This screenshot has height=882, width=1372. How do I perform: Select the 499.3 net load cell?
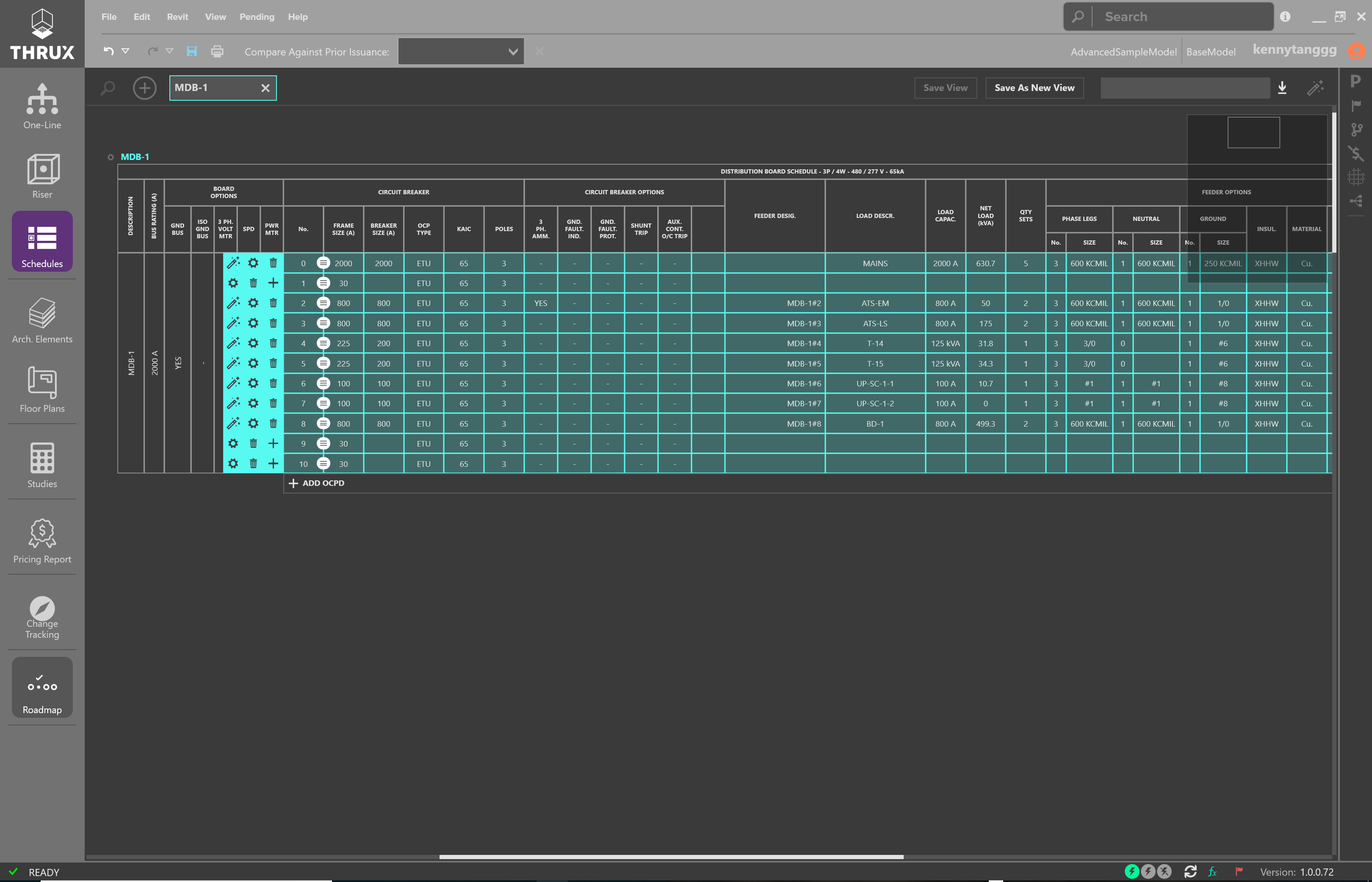[985, 423]
